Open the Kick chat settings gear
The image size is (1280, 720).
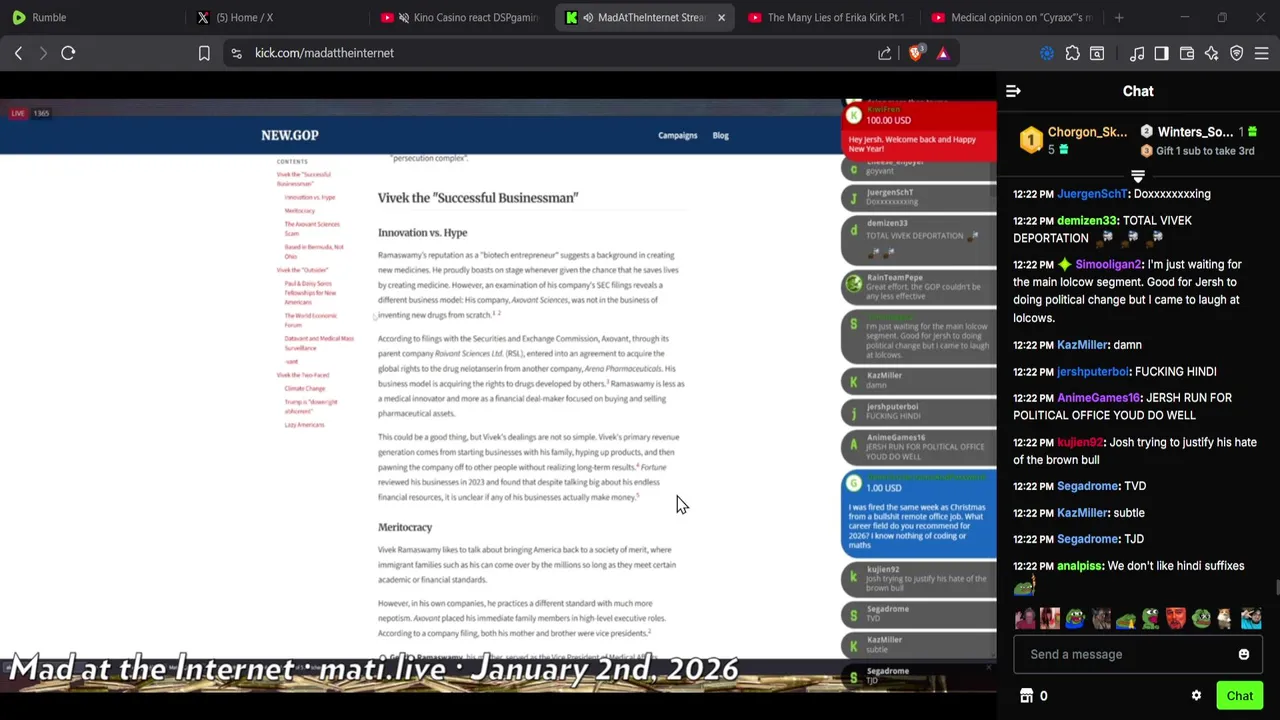coord(1196,696)
